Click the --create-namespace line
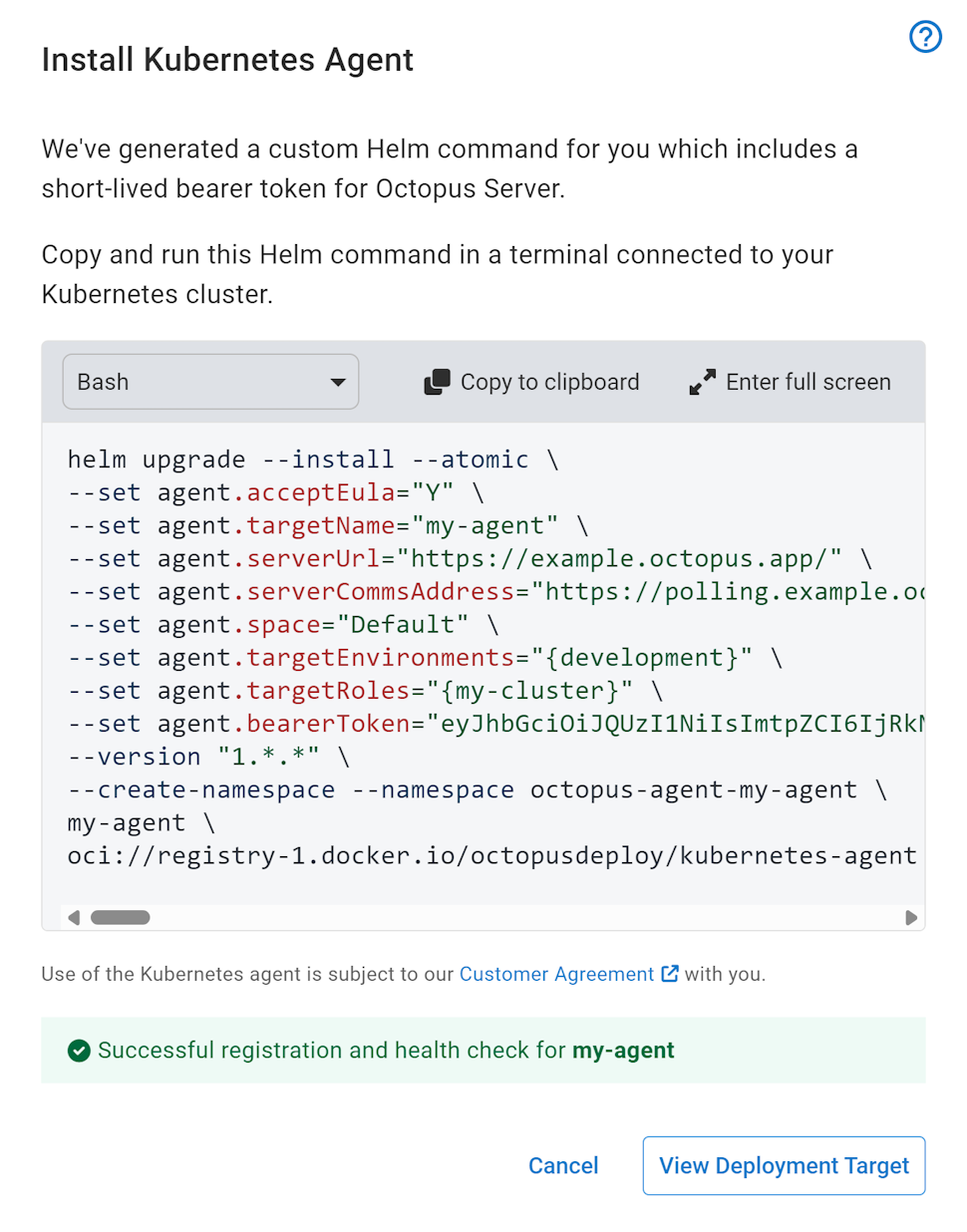Image resolution: width=967 pixels, height=1232 pixels. [x=478, y=789]
